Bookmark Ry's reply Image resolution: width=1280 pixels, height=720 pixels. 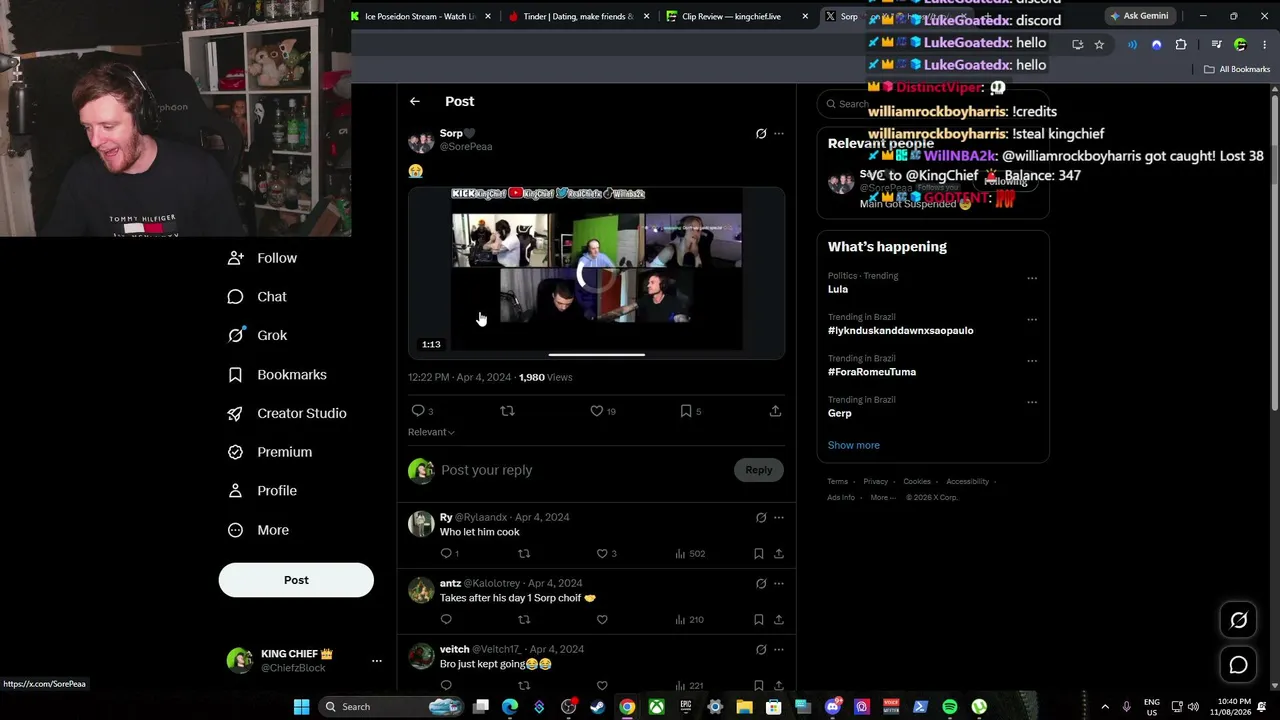759,554
